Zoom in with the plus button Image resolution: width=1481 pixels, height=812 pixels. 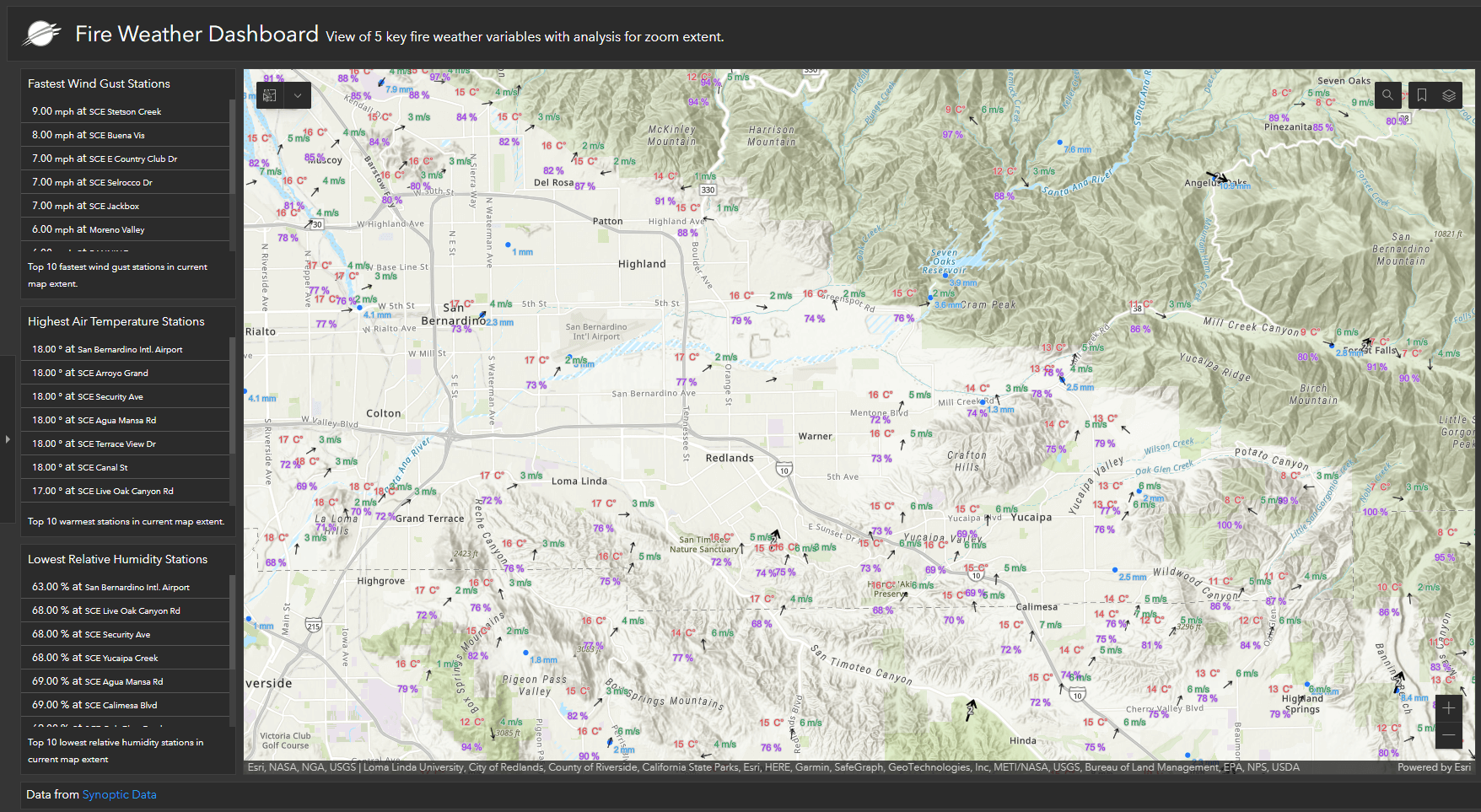coord(1448,708)
